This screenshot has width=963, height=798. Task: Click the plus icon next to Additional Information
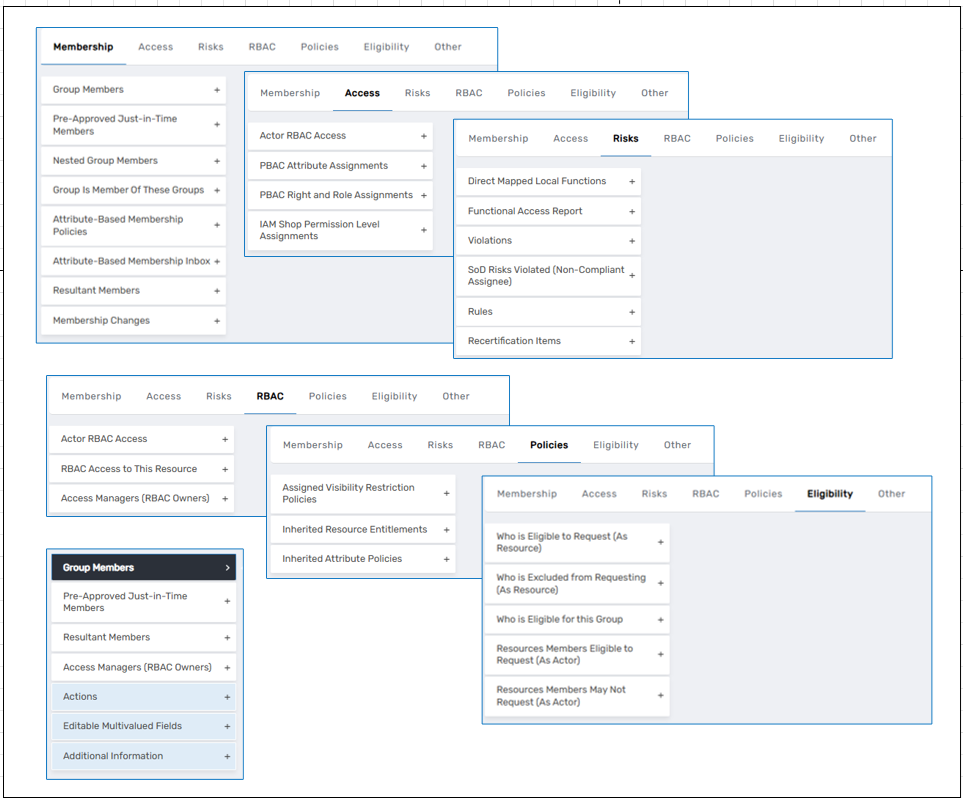click(x=227, y=756)
